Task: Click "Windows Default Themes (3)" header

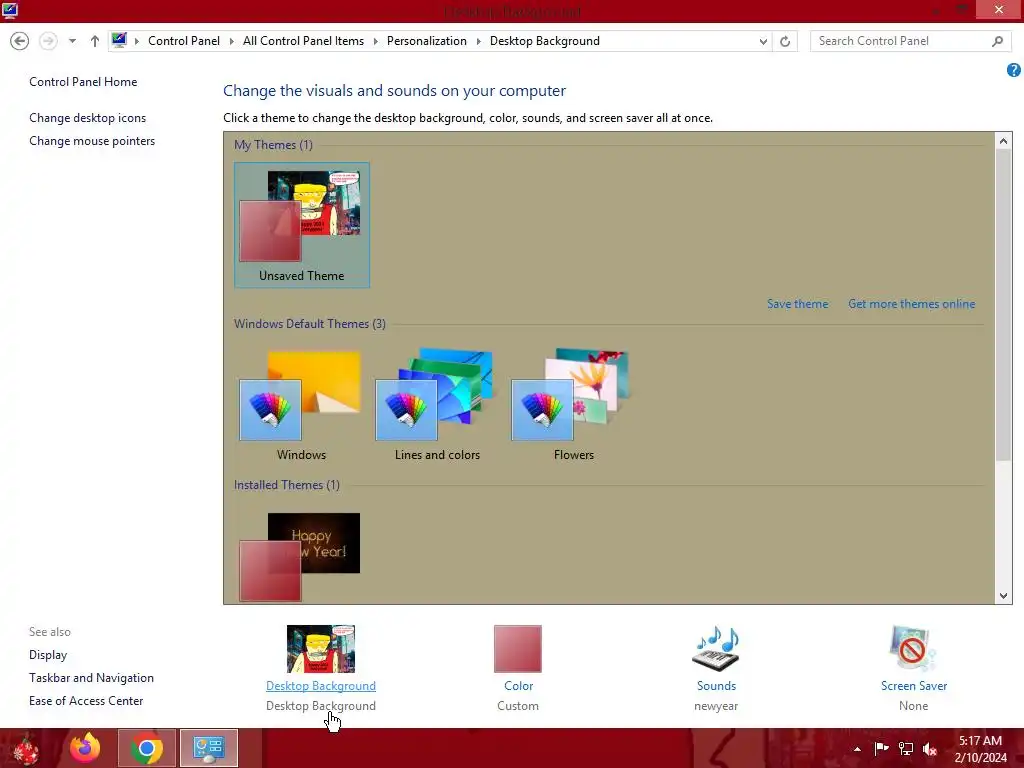Action: tap(310, 323)
